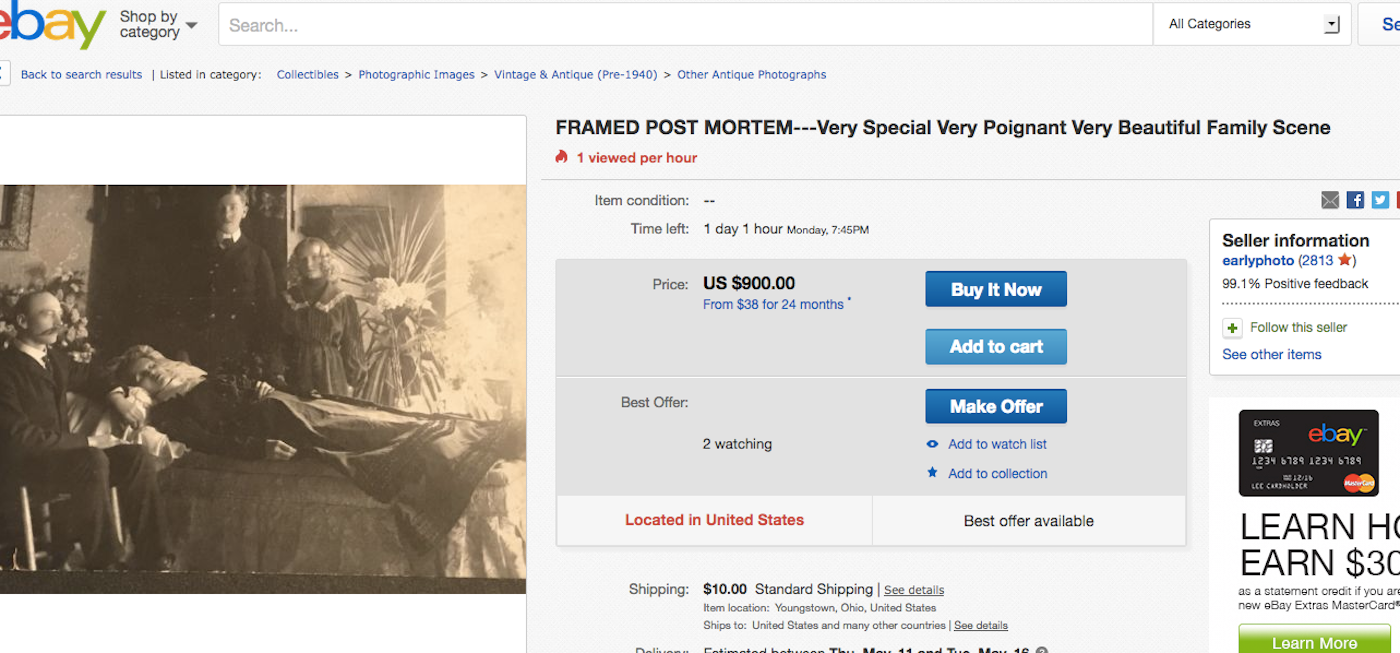The height and width of the screenshot is (653, 1400).
Task: Go to Photographic Images breadcrumb
Action: click(x=416, y=75)
